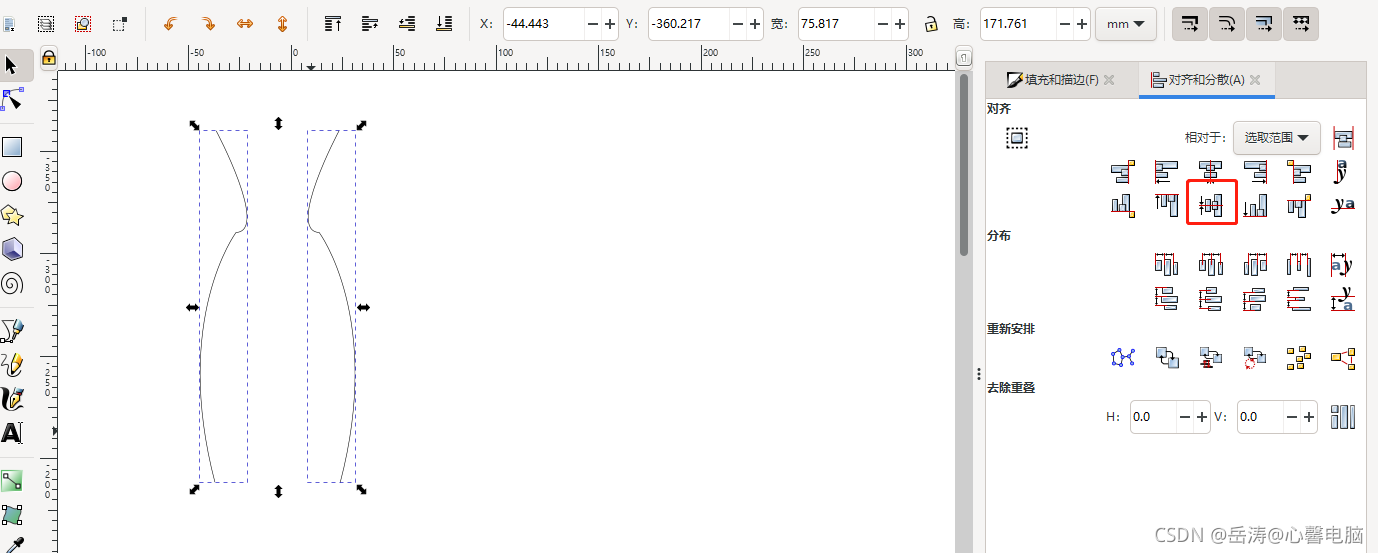Image resolution: width=1378 pixels, height=553 pixels.
Task: Select the Selector arrow tool
Action: click(x=12, y=65)
